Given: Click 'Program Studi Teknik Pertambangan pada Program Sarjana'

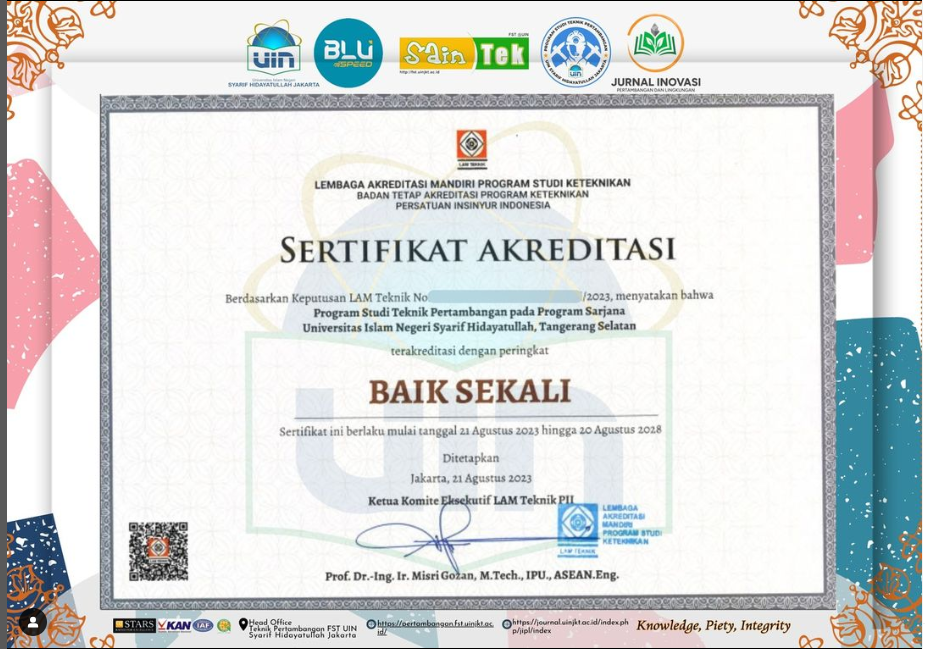Looking at the screenshot, I should [x=469, y=312].
